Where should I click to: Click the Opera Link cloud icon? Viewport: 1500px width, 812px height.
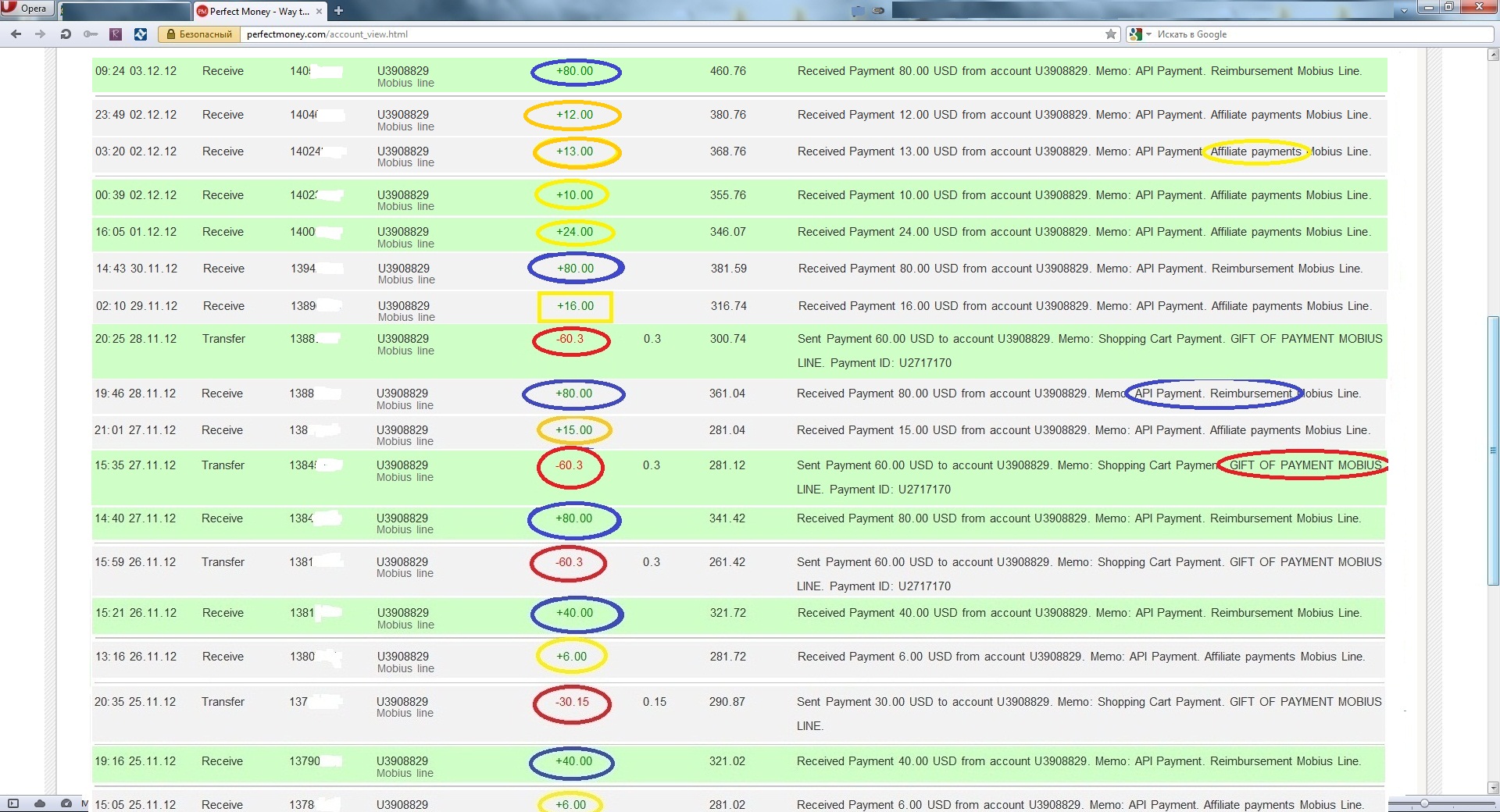(40, 803)
